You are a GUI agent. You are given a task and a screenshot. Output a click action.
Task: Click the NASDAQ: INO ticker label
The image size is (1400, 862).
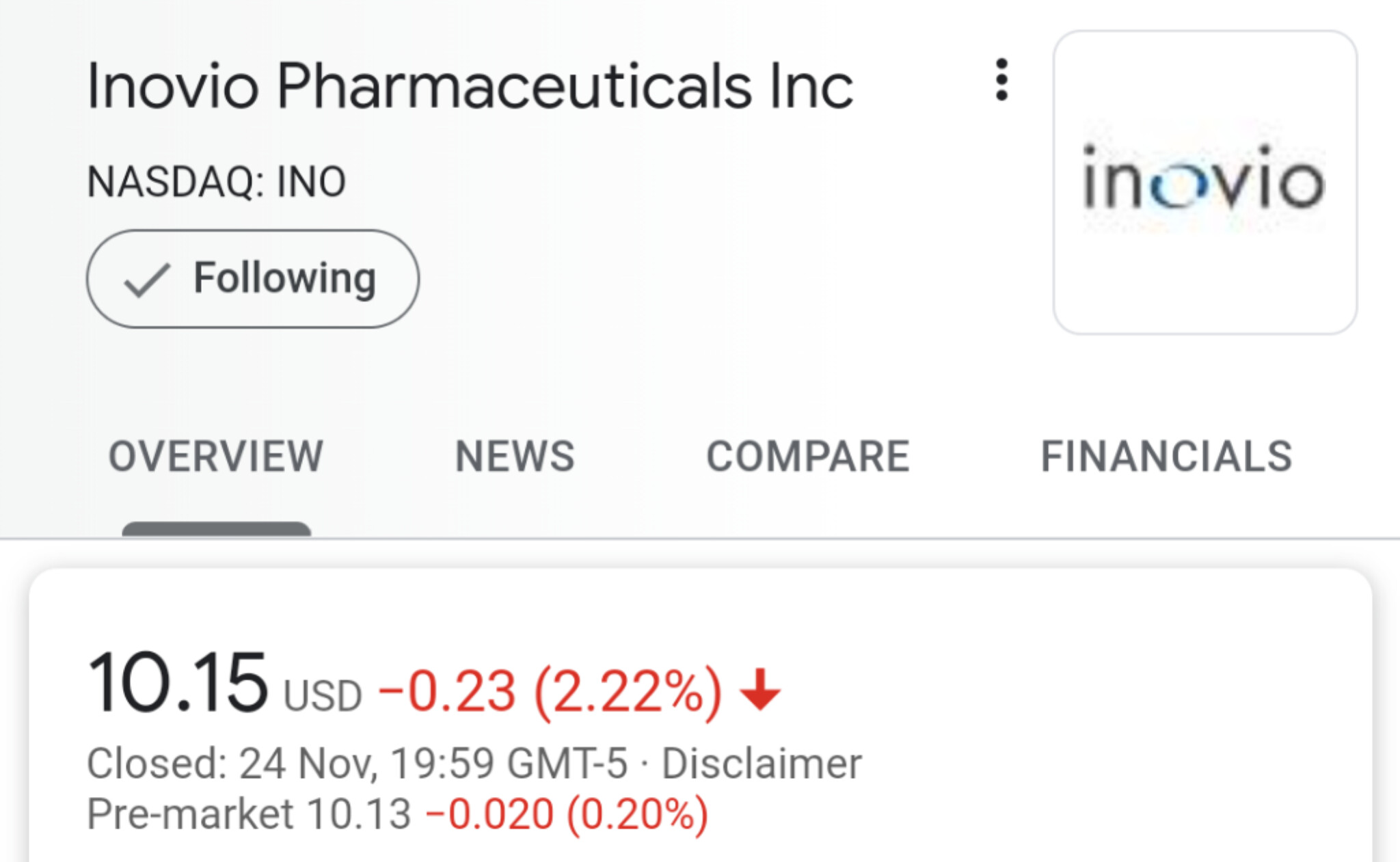217,182
